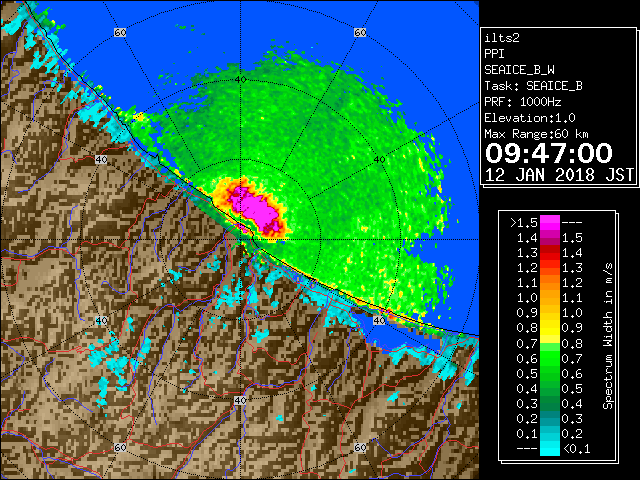Click the '40' ring label due south of the radar
This screenshot has width=640, height=480.
point(240,400)
